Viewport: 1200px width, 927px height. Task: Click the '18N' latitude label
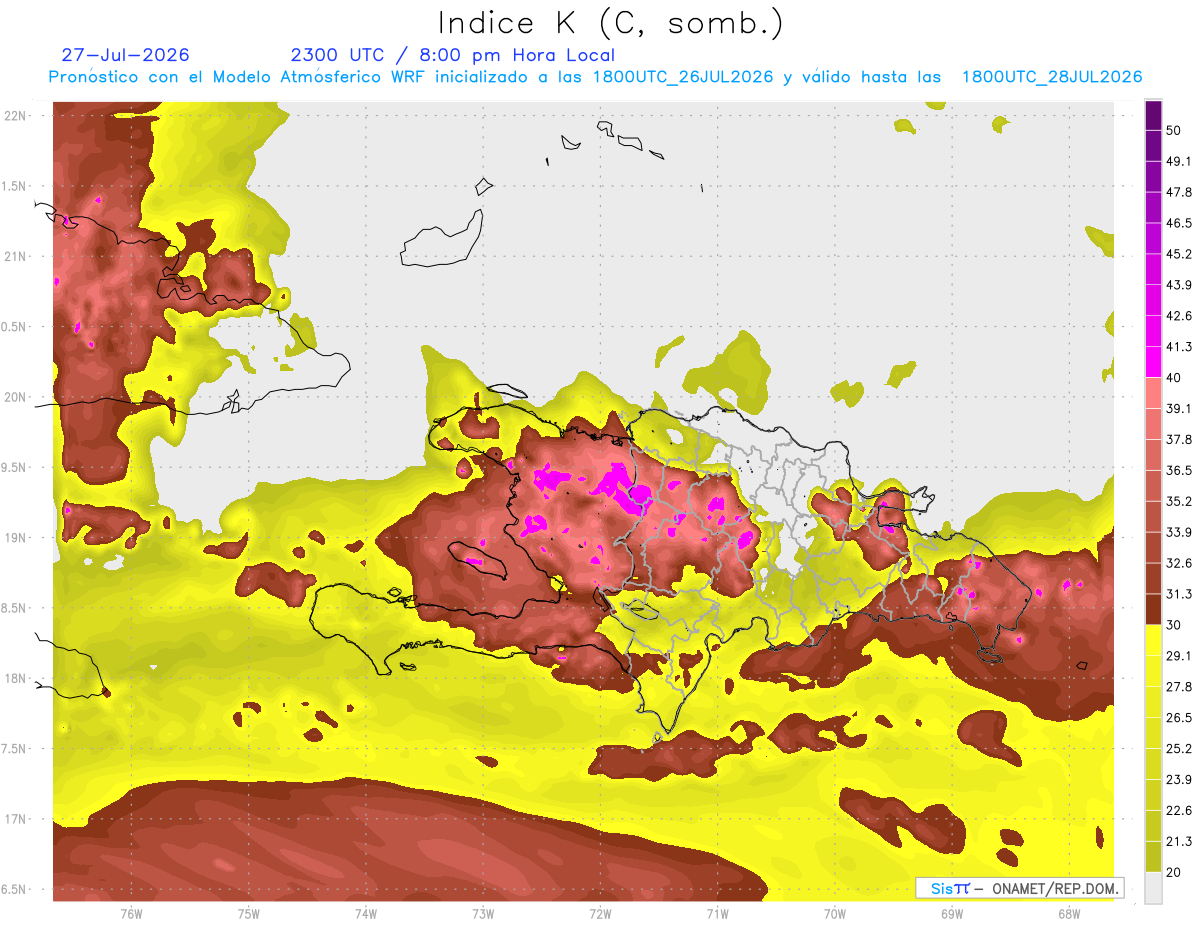(x=17, y=679)
